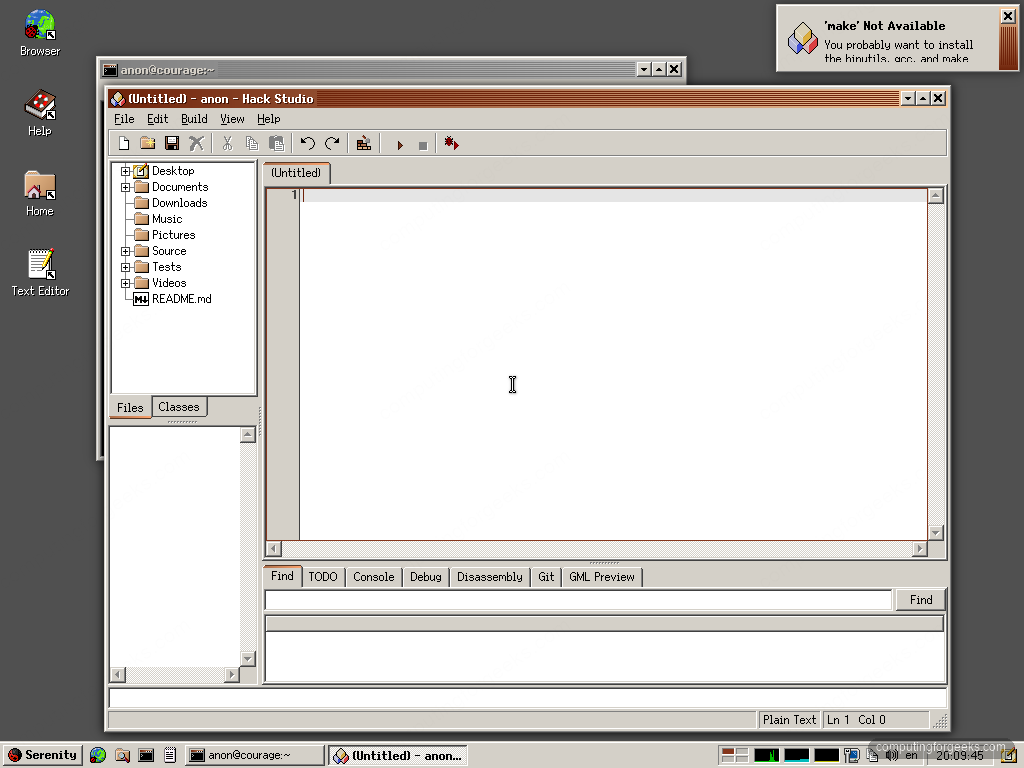Image resolution: width=1024 pixels, height=768 pixels.
Task: Select README.md in the file tree
Action: coord(173,299)
